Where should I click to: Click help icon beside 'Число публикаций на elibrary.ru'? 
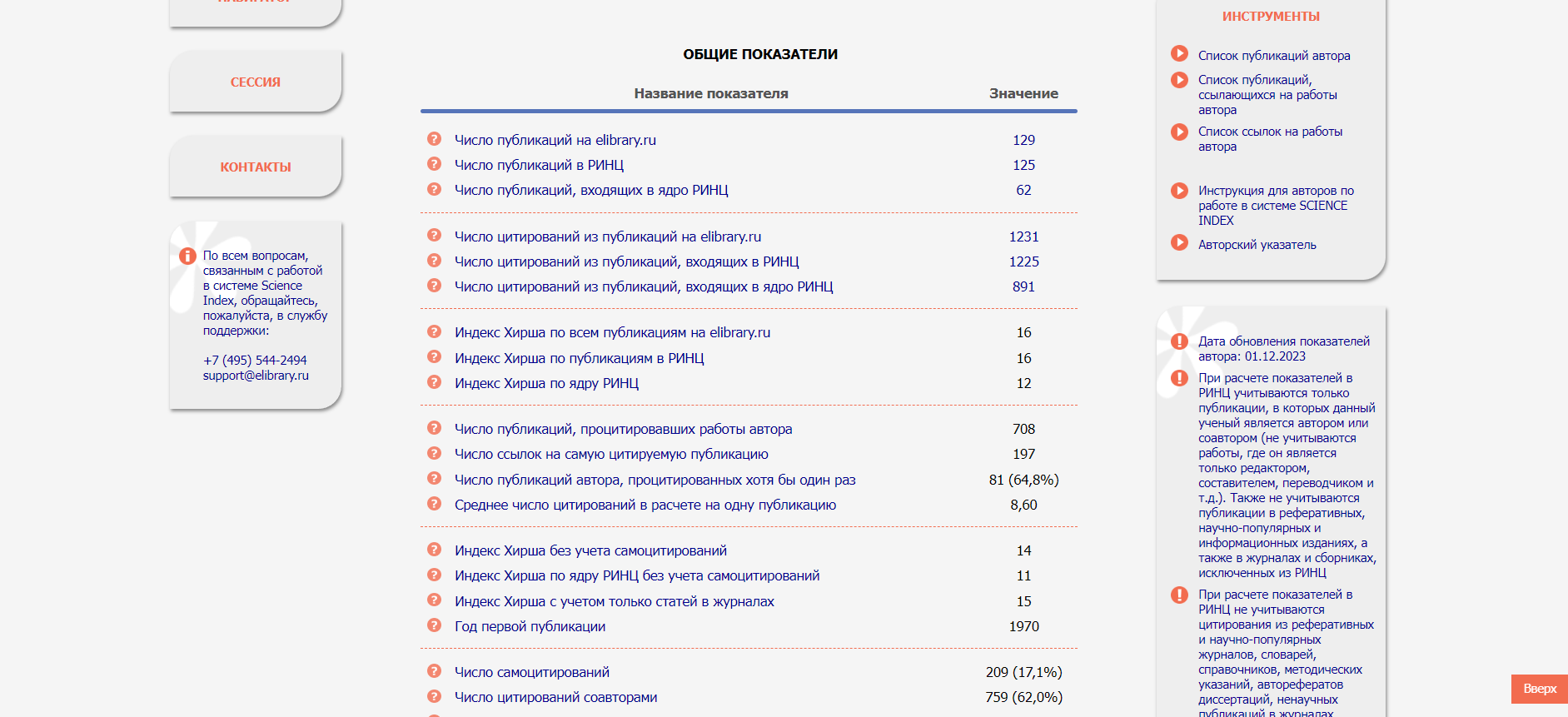[434, 139]
